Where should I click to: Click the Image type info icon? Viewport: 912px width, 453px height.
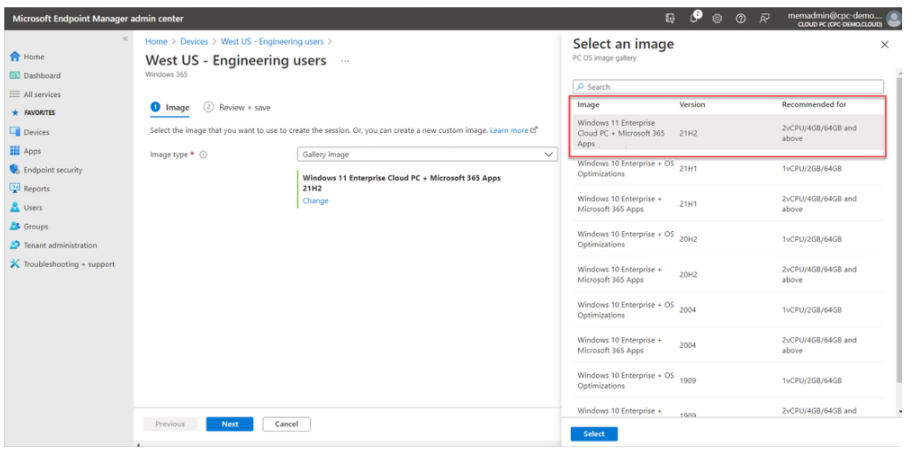[x=203, y=155]
